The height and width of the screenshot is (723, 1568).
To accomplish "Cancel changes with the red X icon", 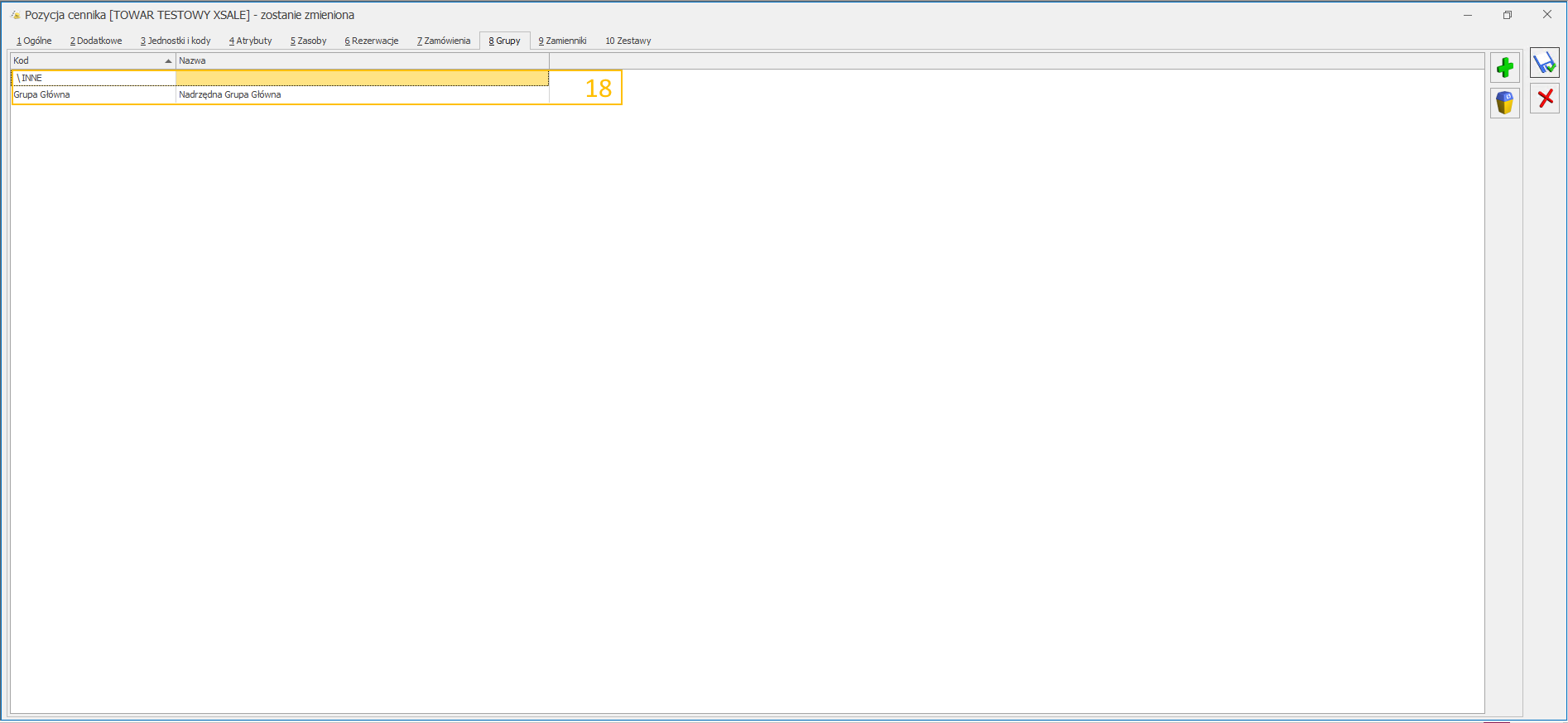I will click(1544, 99).
